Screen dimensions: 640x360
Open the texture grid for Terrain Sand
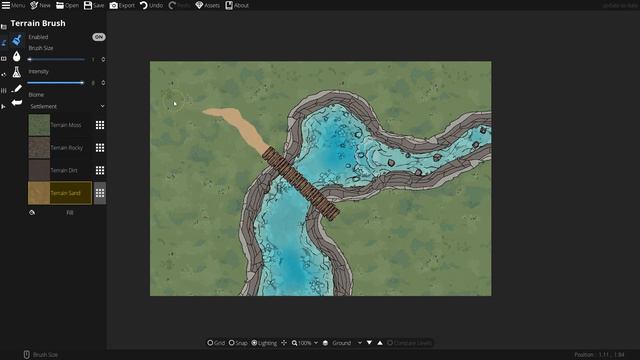tap(100, 193)
